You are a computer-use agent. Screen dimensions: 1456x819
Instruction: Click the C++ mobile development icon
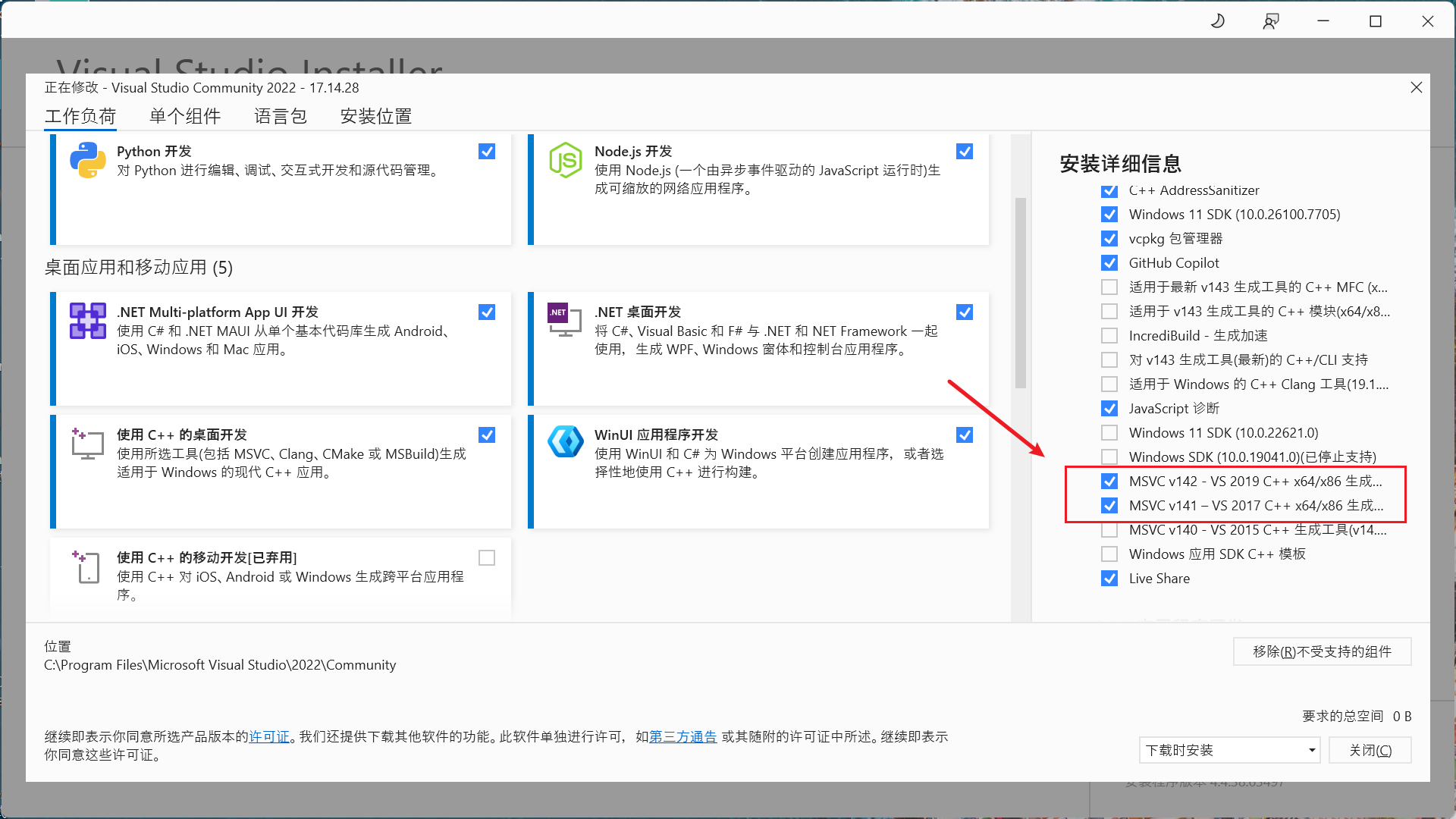coord(86,566)
